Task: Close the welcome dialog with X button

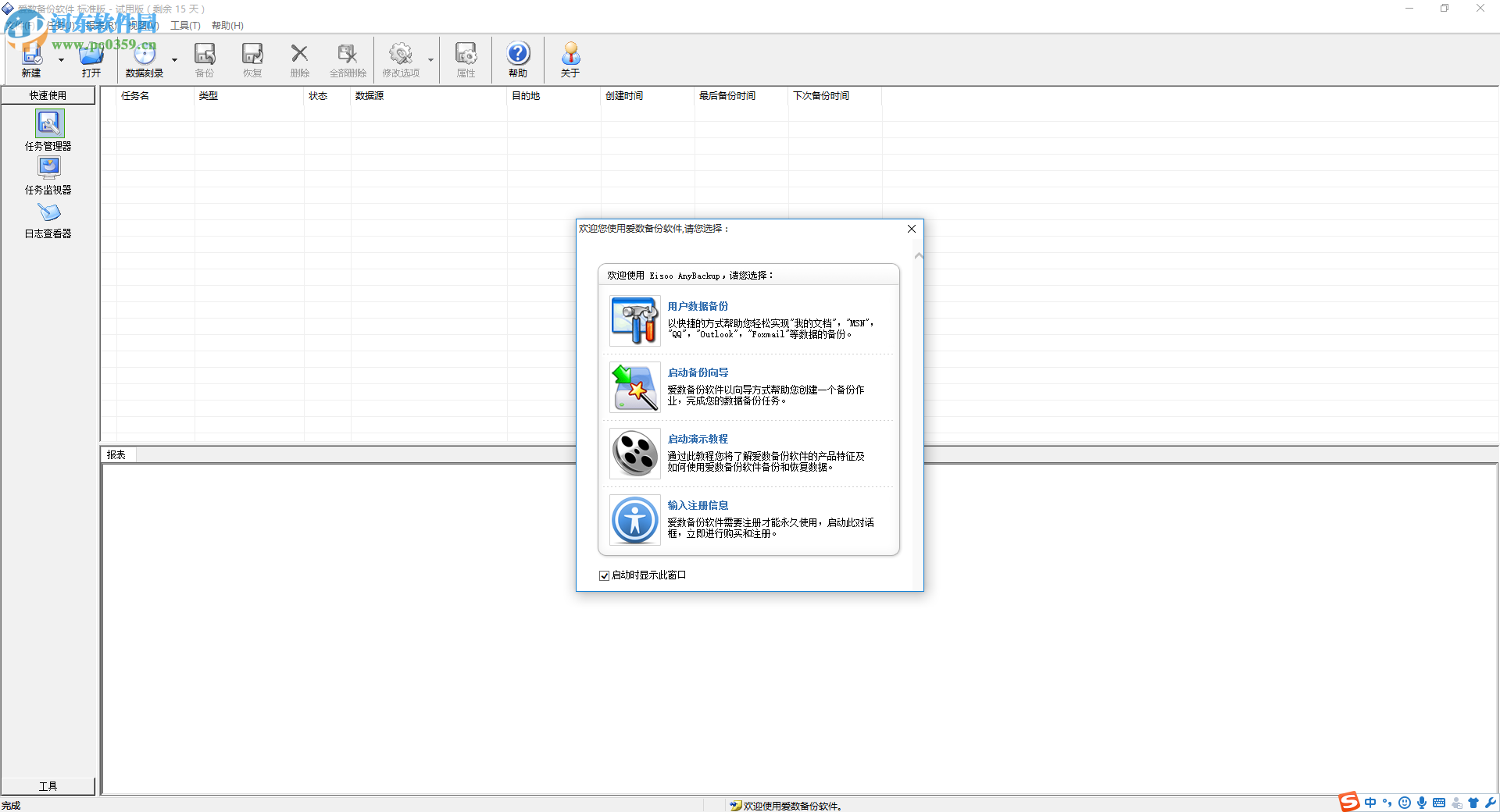Action: point(912,229)
